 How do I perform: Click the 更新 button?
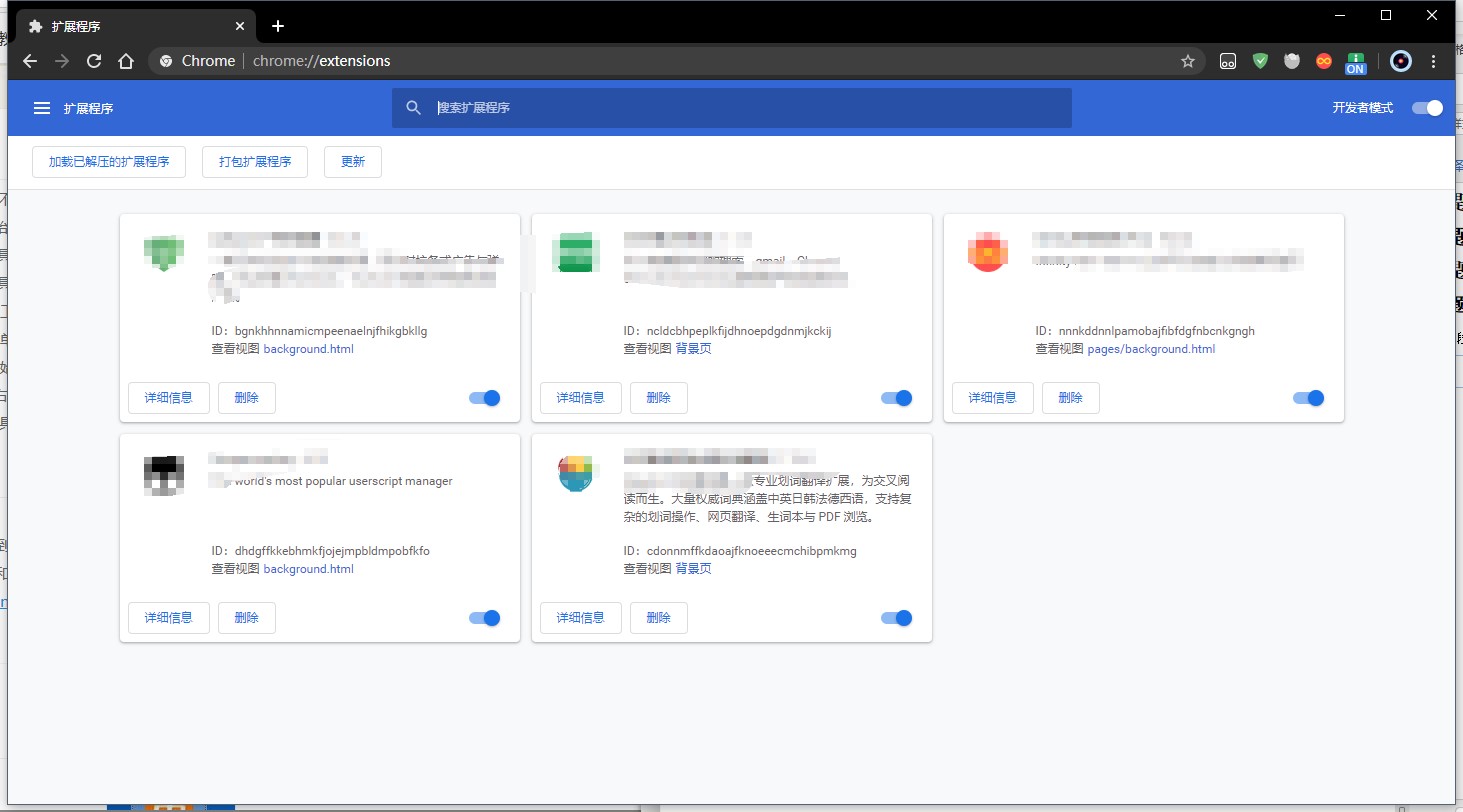353,162
